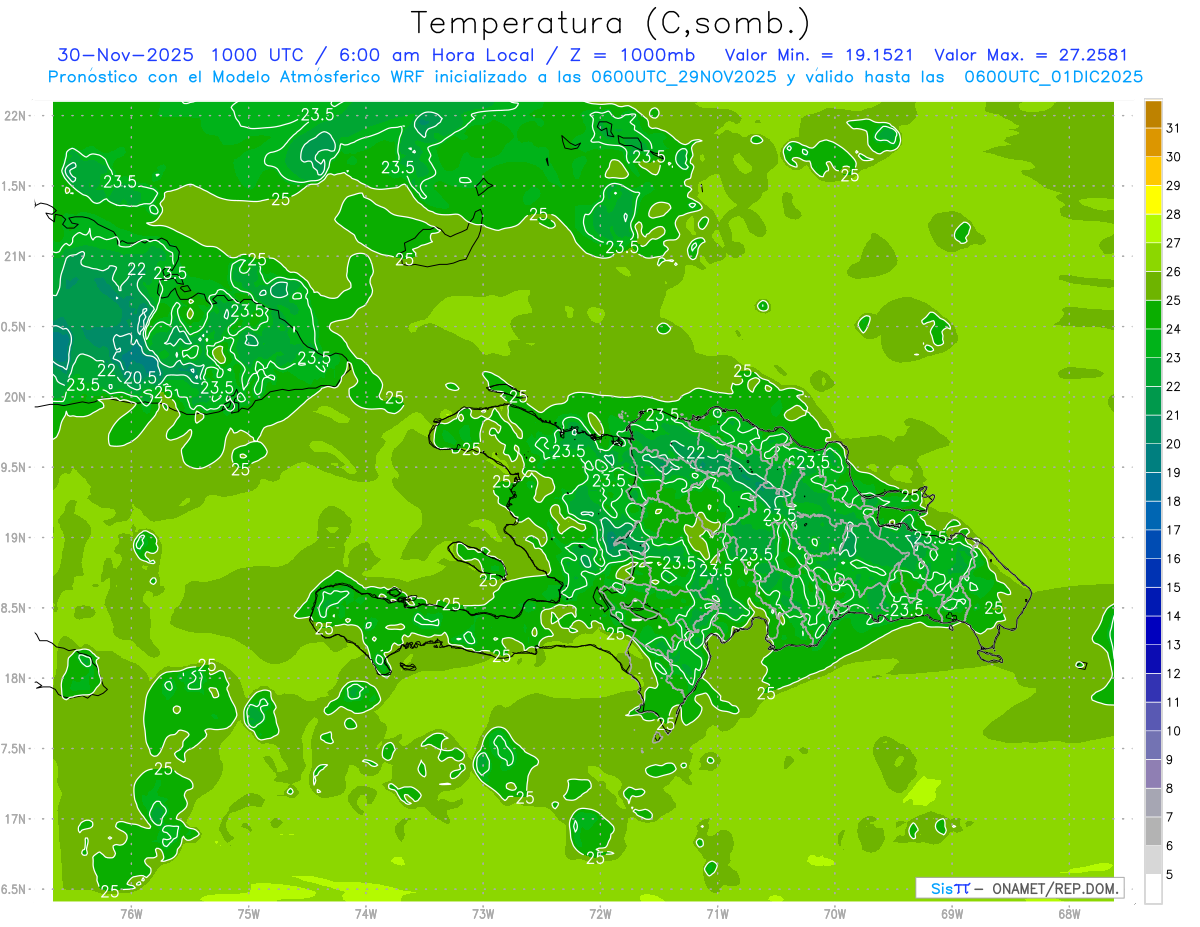The height and width of the screenshot is (927, 1200).
Task: Click the '75W' longitude axis label
Action: point(249,912)
